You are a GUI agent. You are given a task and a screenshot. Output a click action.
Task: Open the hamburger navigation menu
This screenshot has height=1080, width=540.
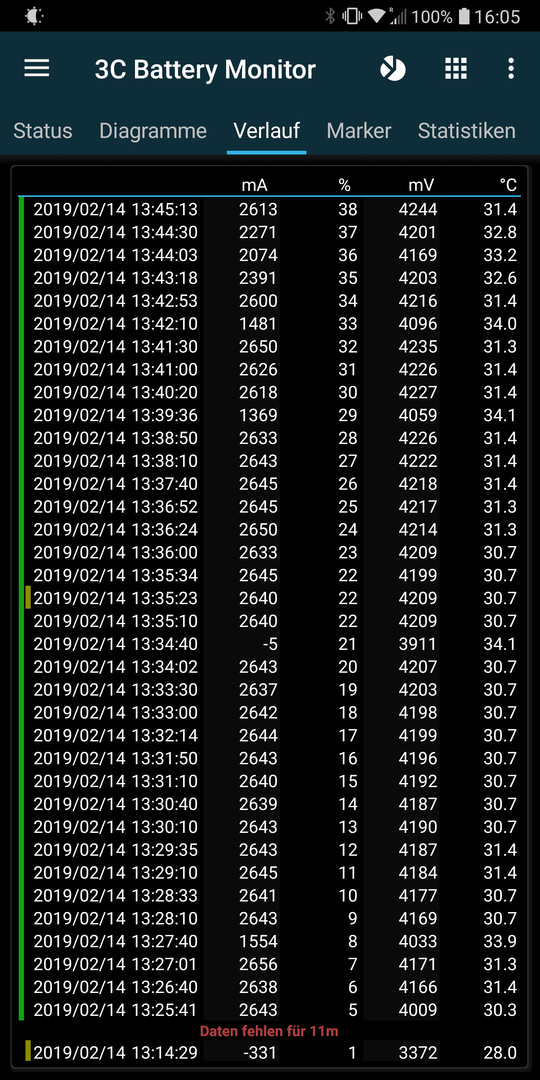[37, 68]
